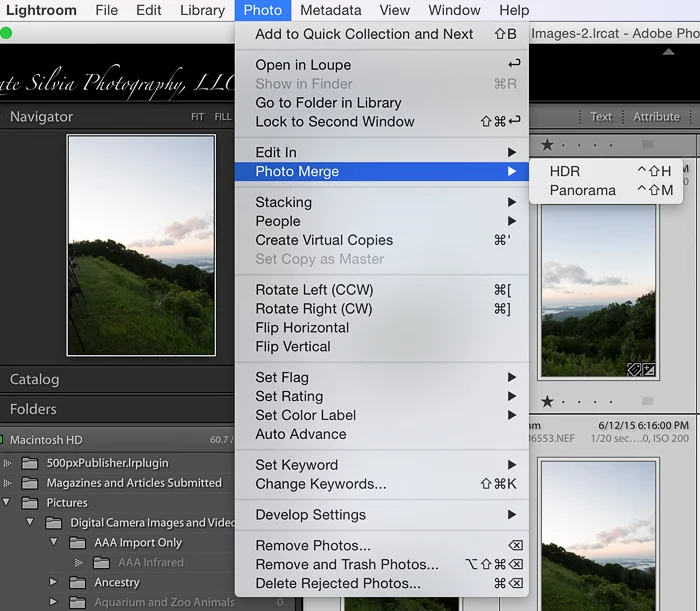Toggle the Auto Advance option

click(x=382, y=434)
